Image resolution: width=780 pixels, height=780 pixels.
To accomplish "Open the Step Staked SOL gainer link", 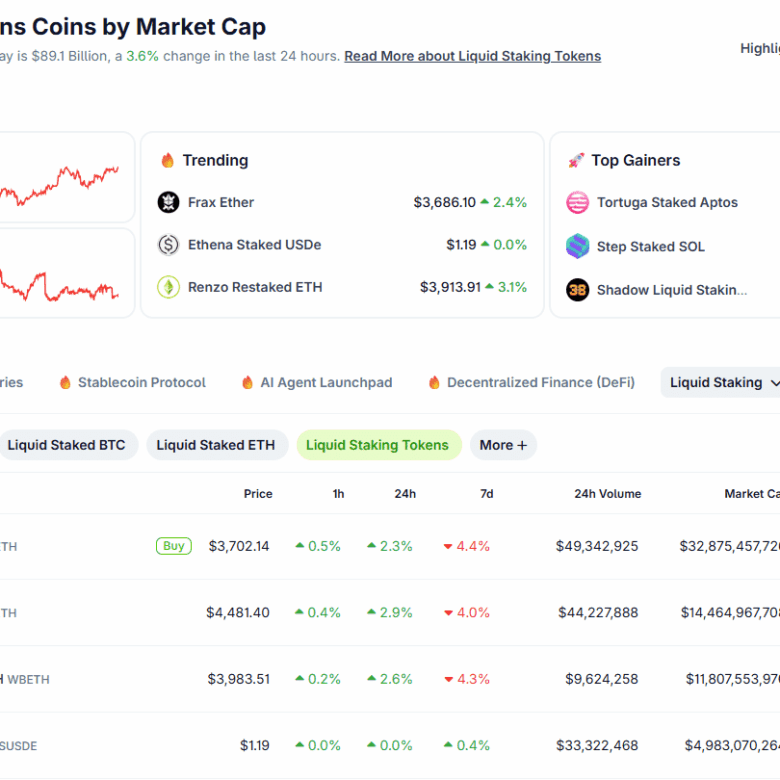I will (x=651, y=247).
